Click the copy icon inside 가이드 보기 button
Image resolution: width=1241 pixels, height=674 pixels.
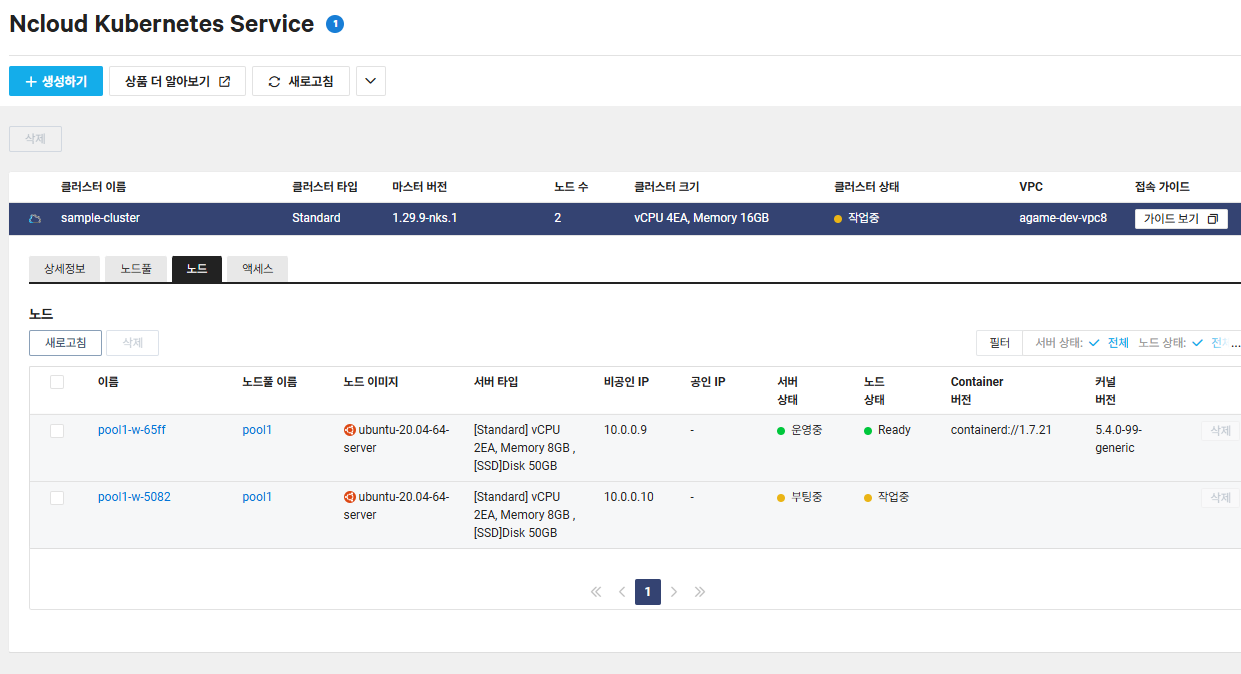pos(1213,218)
